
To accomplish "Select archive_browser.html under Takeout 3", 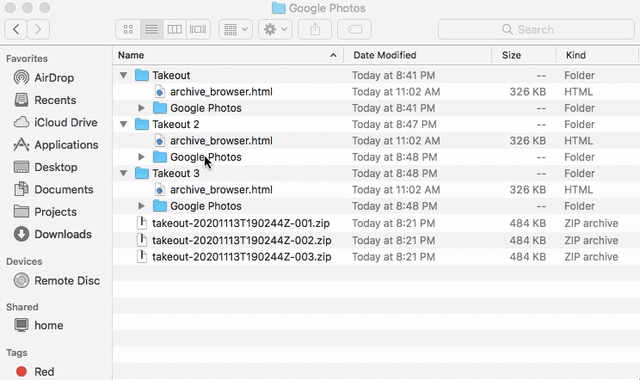I will 221,190.
